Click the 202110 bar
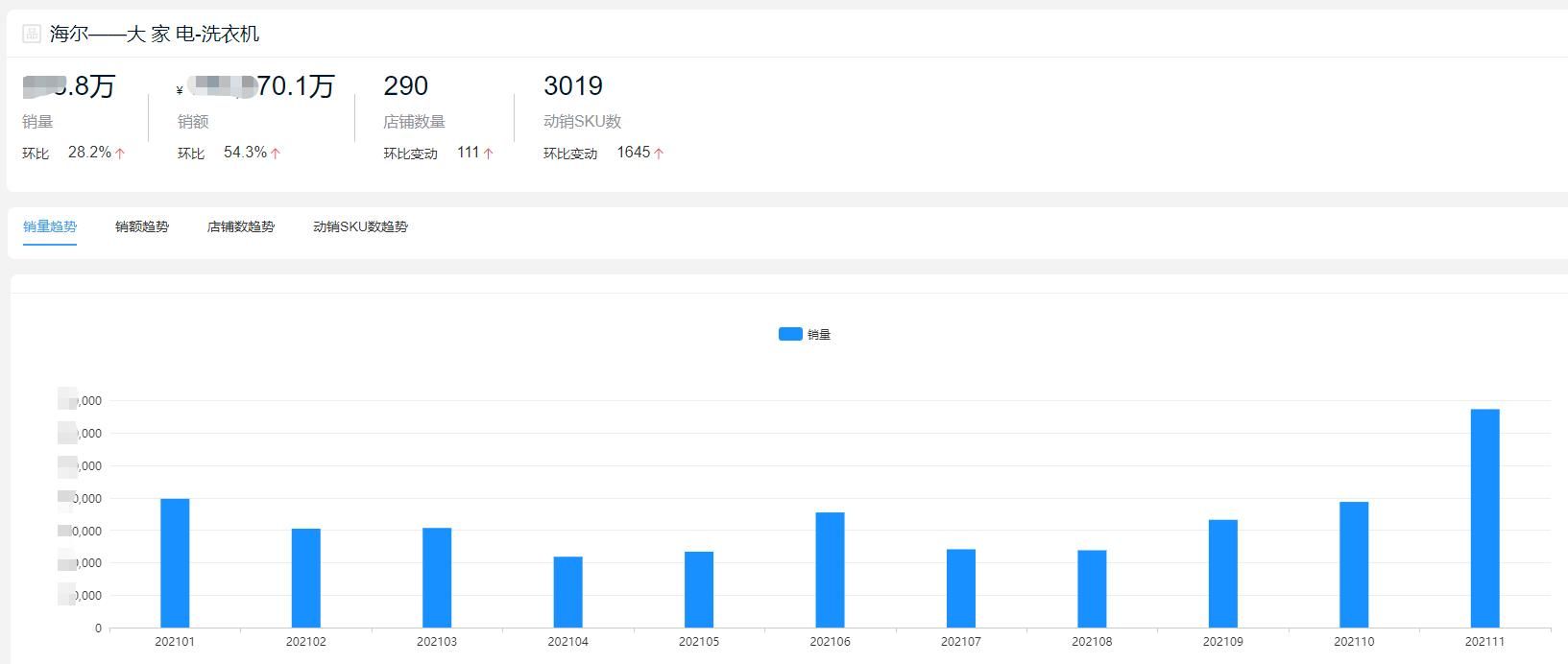The image size is (1568, 664). click(1354, 565)
